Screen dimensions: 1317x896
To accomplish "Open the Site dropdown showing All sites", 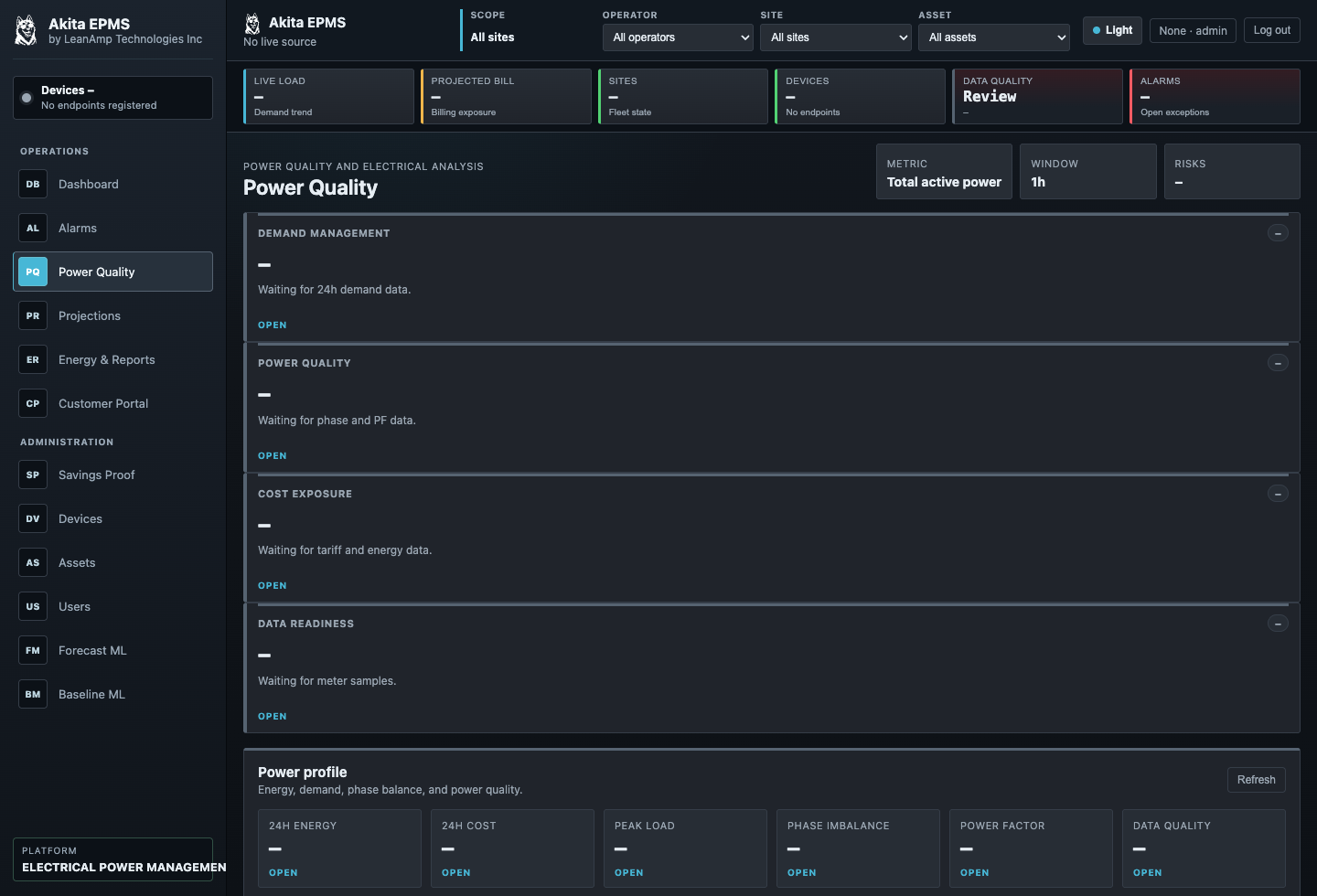I will pyautogui.click(x=836, y=37).
